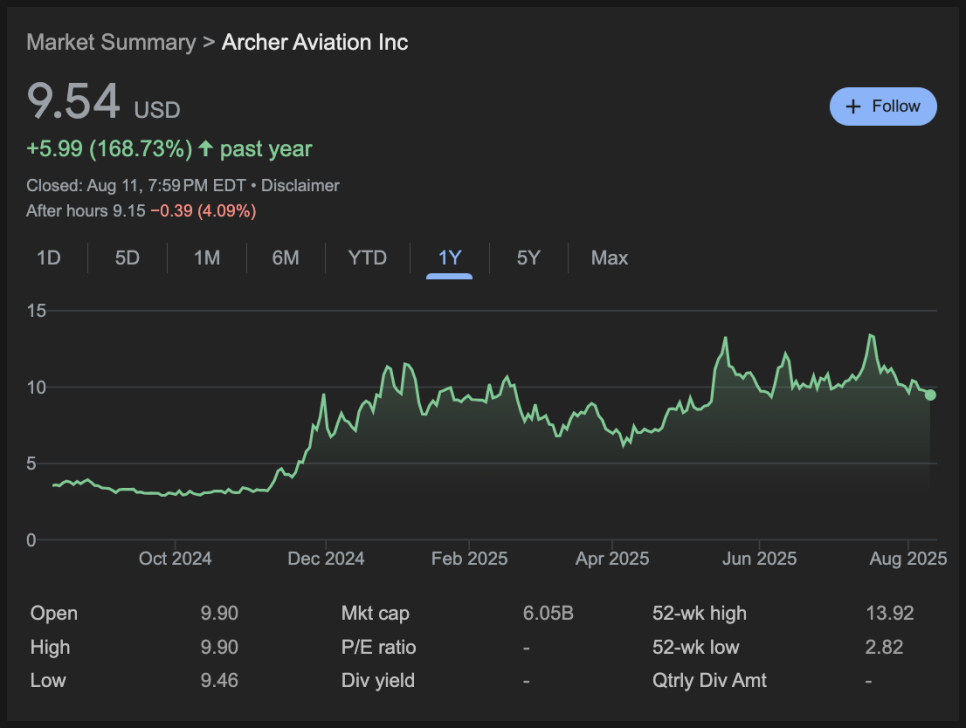
Task: Click the Feb 2025 axis label
Action: pyautogui.click(x=469, y=559)
